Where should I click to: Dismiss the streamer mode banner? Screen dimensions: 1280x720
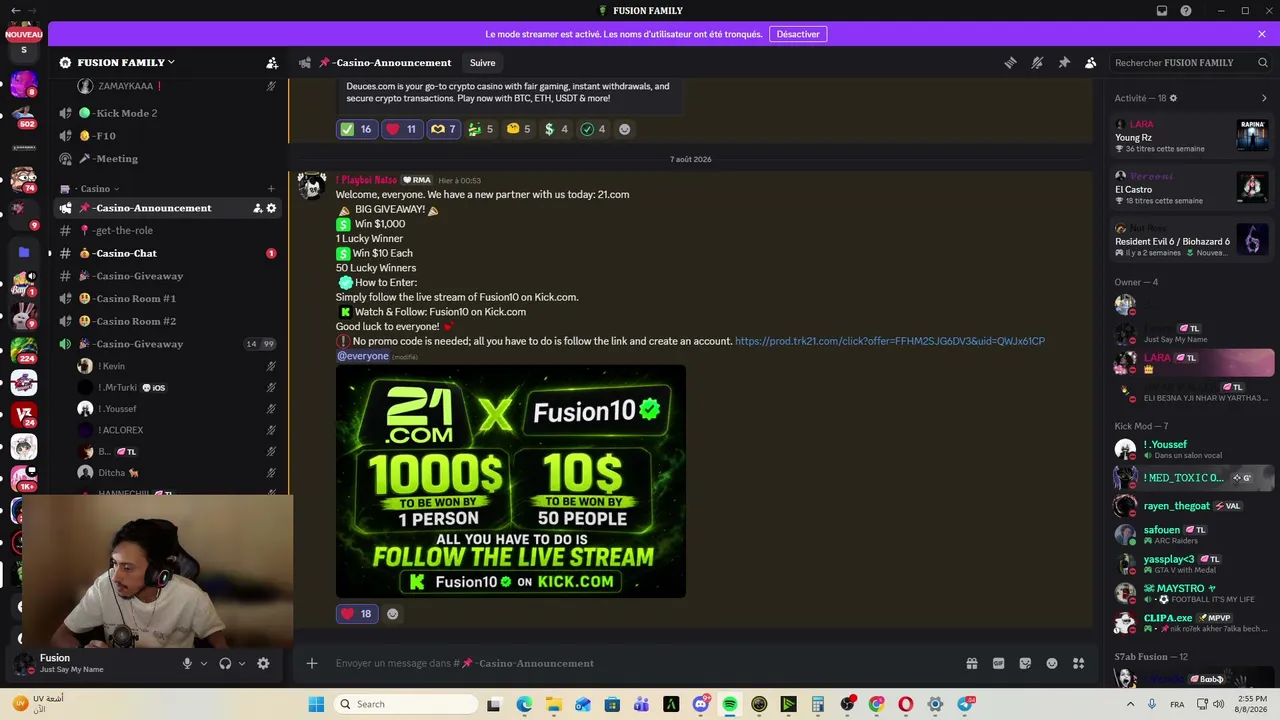point(1262,34)
